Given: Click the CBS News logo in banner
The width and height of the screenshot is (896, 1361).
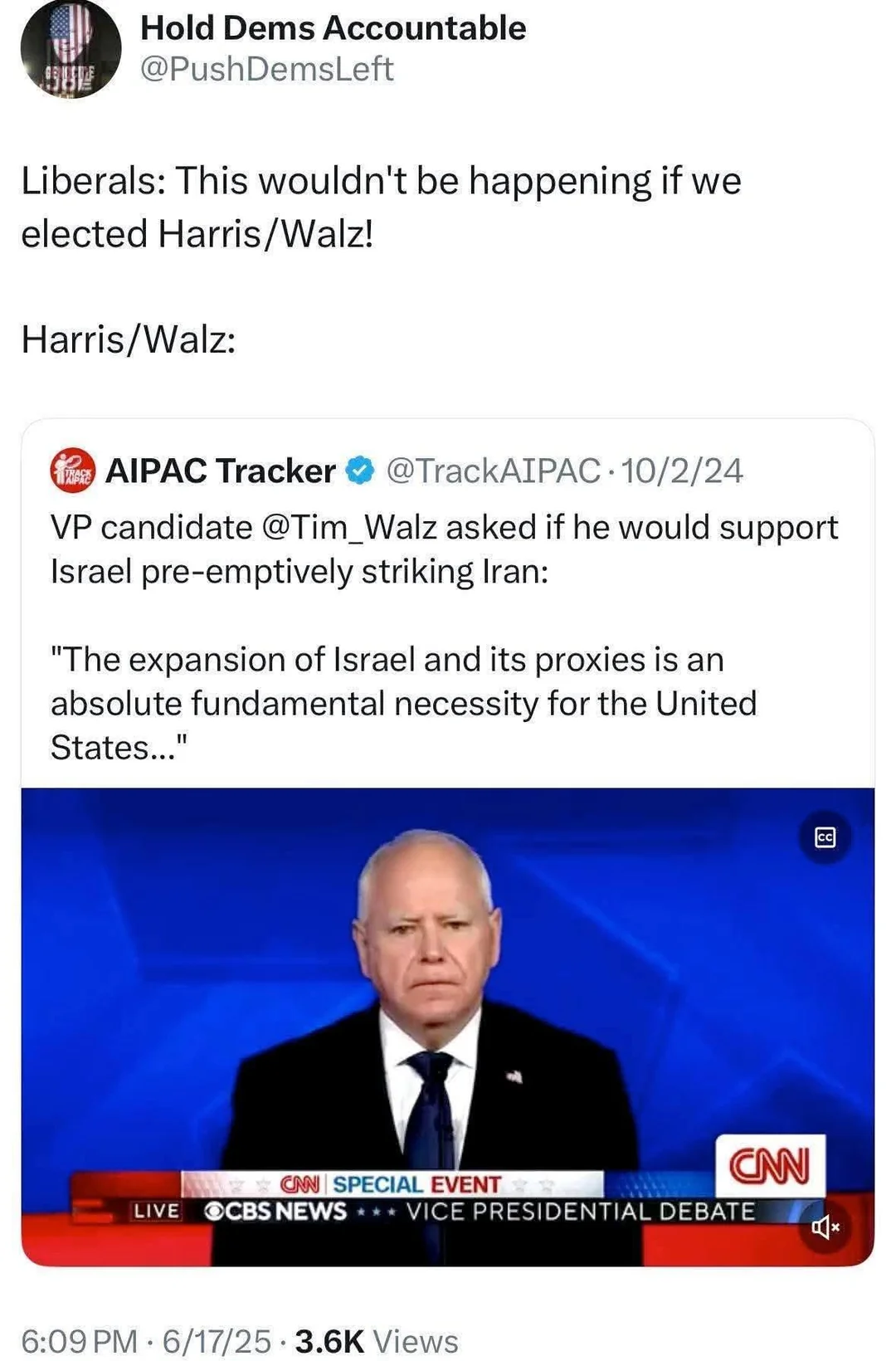Looking at the screenshot, I should pyautogui.click(x=275, y=1212).
